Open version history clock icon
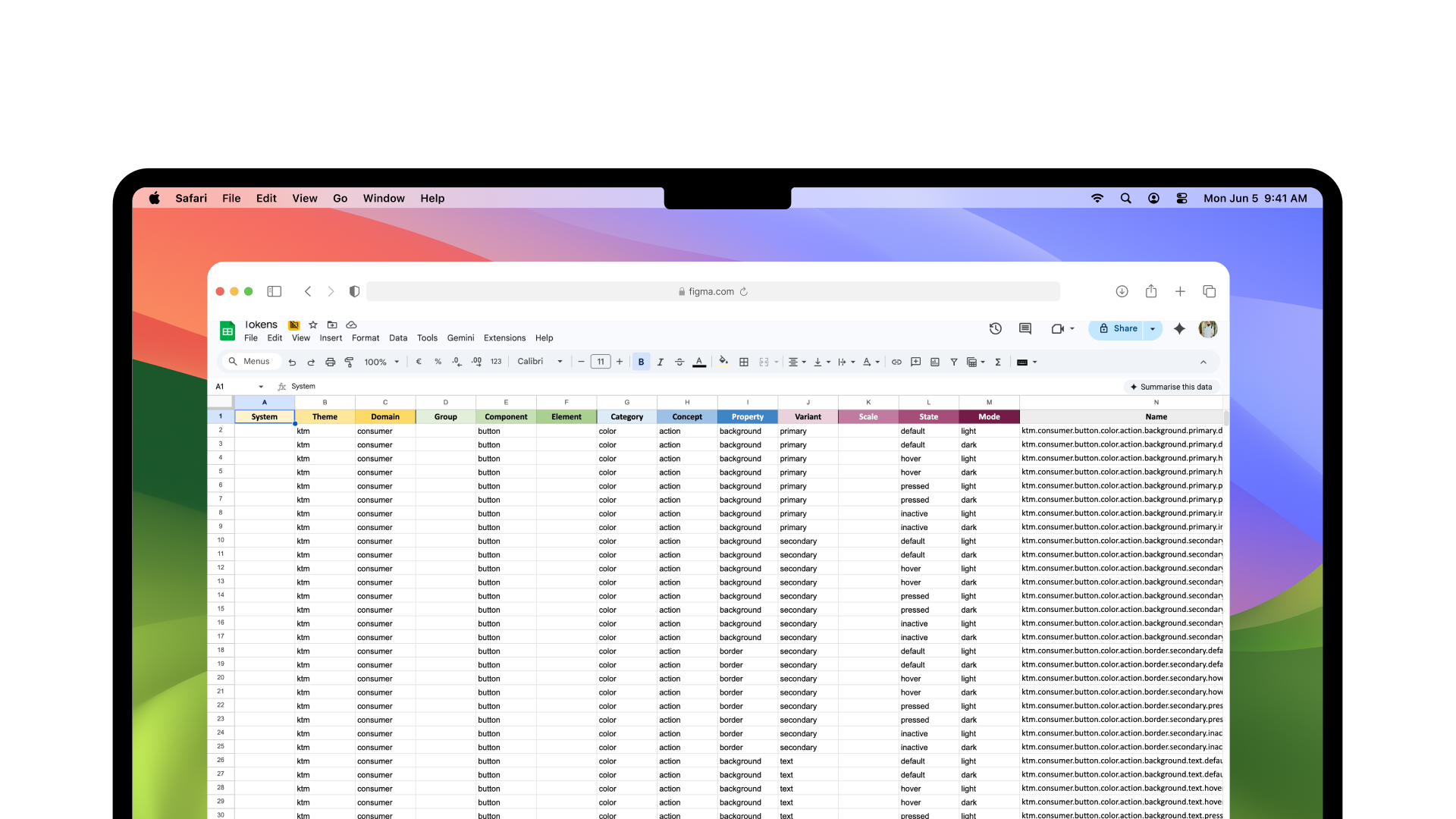 pyautogui.click(x=996, y=328)
